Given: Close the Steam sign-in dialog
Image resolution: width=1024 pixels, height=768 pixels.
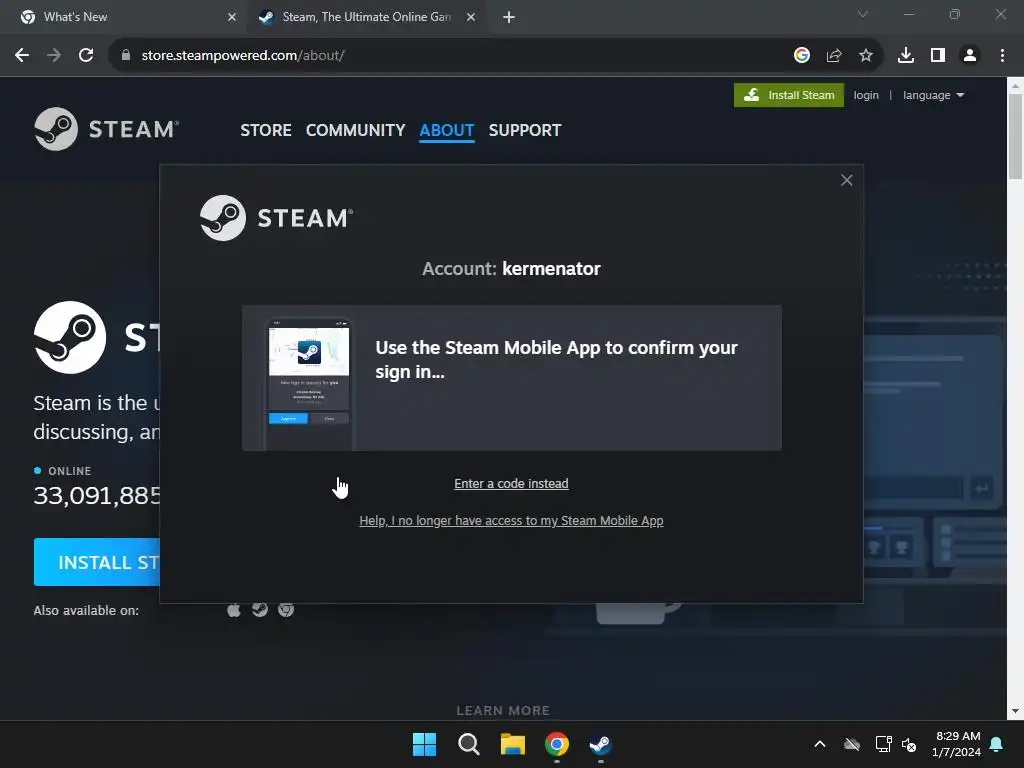Looking at the screenshot, I should [846, 180].
